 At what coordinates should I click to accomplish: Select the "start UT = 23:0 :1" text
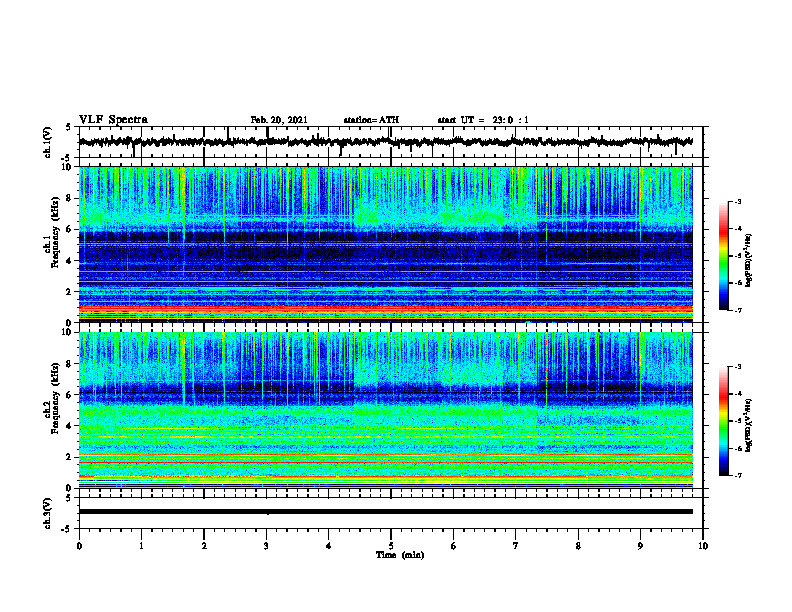(483, 120)
